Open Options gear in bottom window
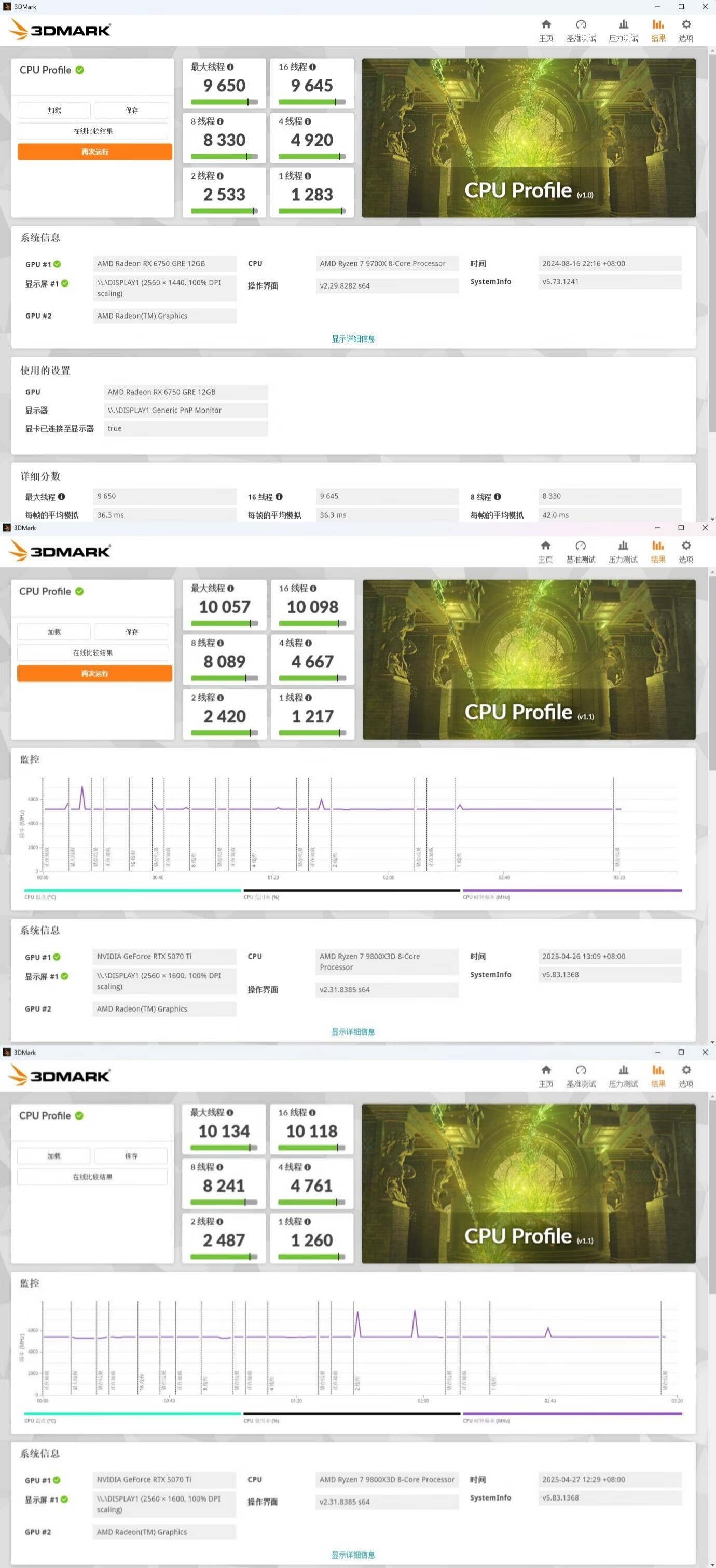The image size is (716, 1568). tap(686, 1070)
